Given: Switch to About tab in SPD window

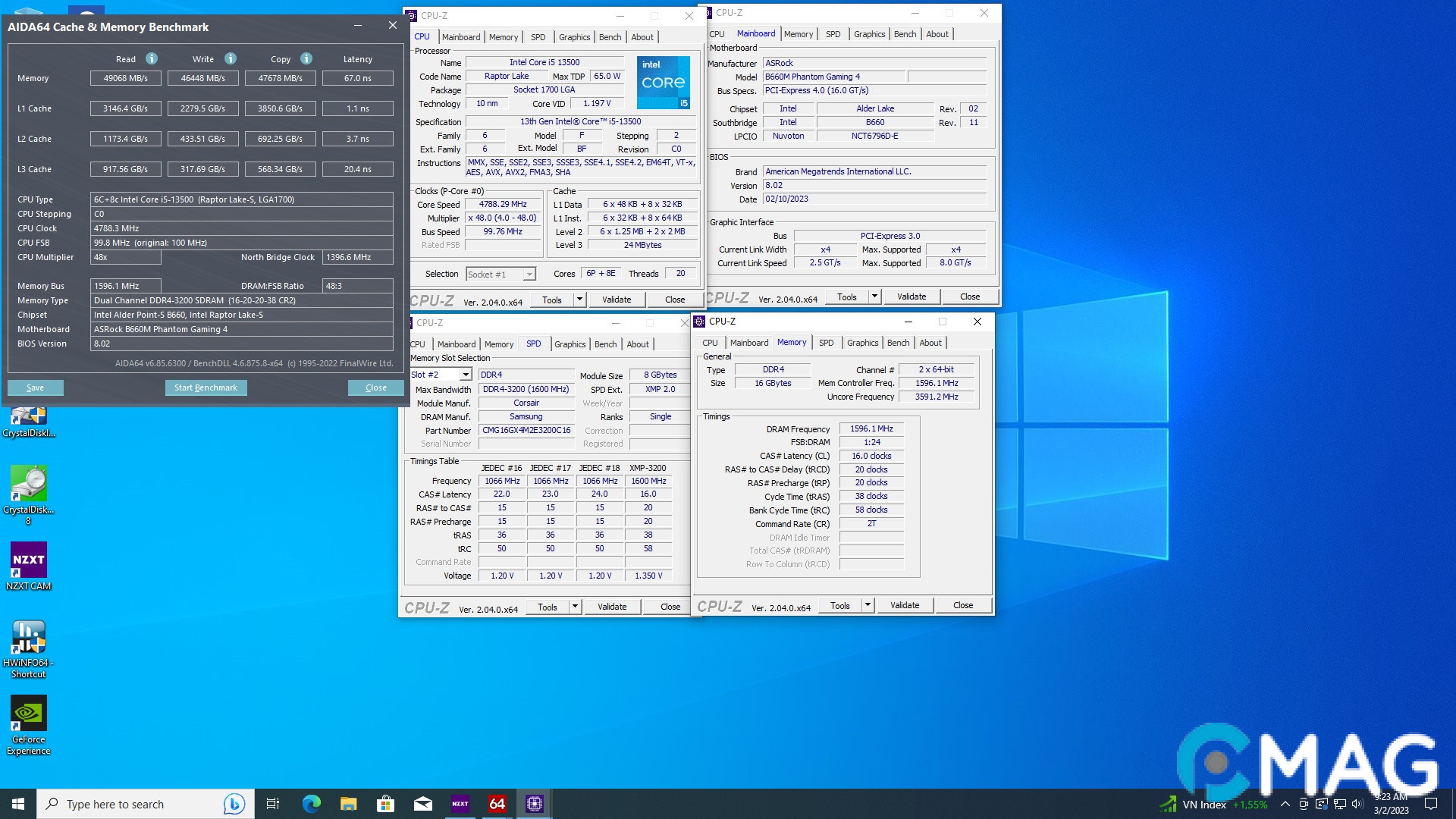Looking at the screenshot, I should pos(637,344).
